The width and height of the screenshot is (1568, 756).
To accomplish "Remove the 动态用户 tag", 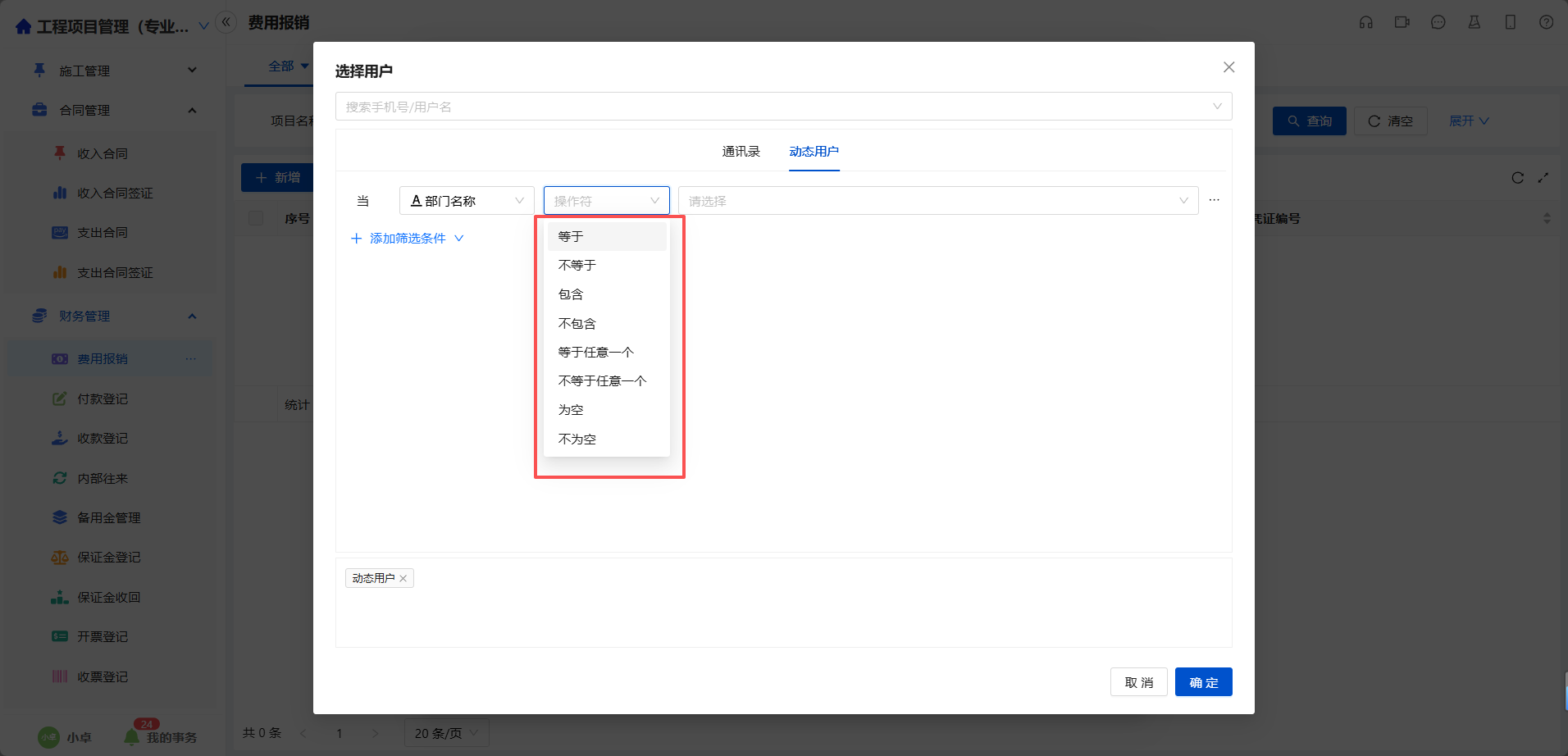I will point(403,578).
